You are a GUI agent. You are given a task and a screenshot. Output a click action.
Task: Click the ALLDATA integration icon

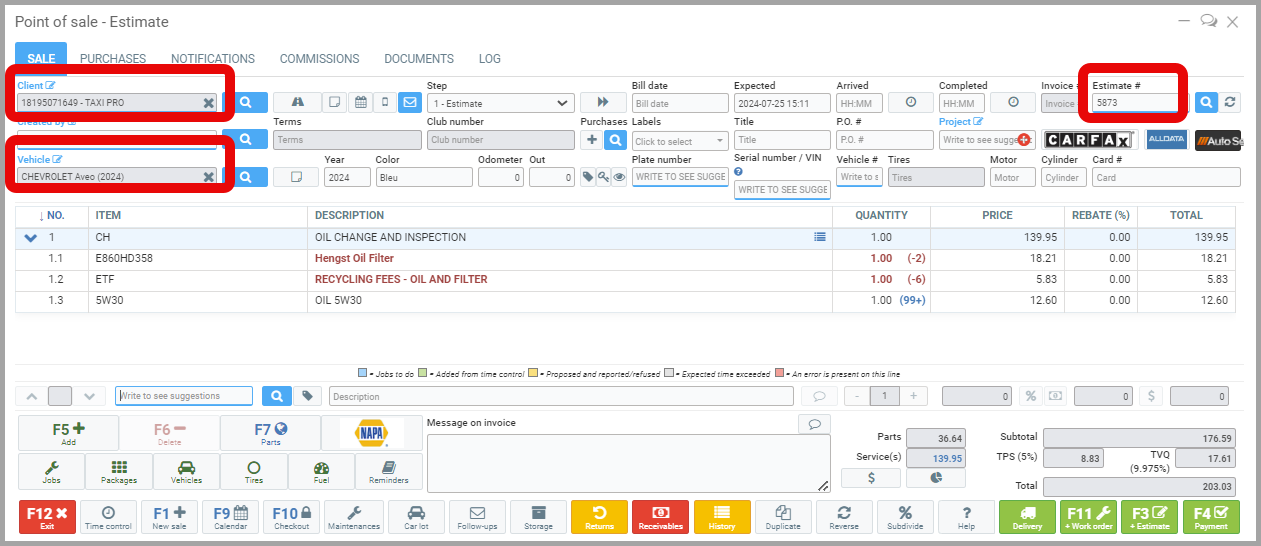(1166, 140)
